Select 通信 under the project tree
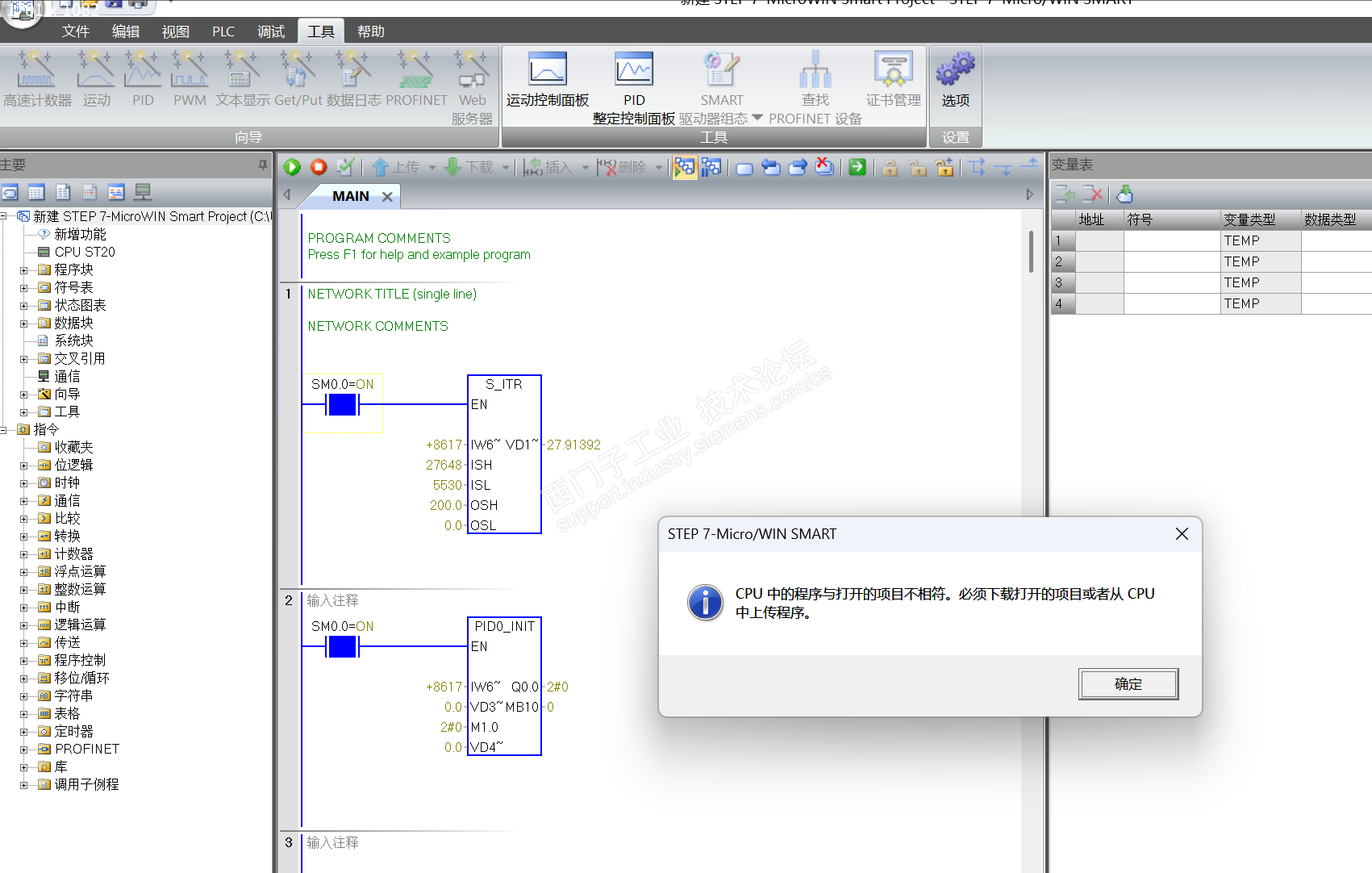Viewport: 1372px width, 873px height. (67, 377)
